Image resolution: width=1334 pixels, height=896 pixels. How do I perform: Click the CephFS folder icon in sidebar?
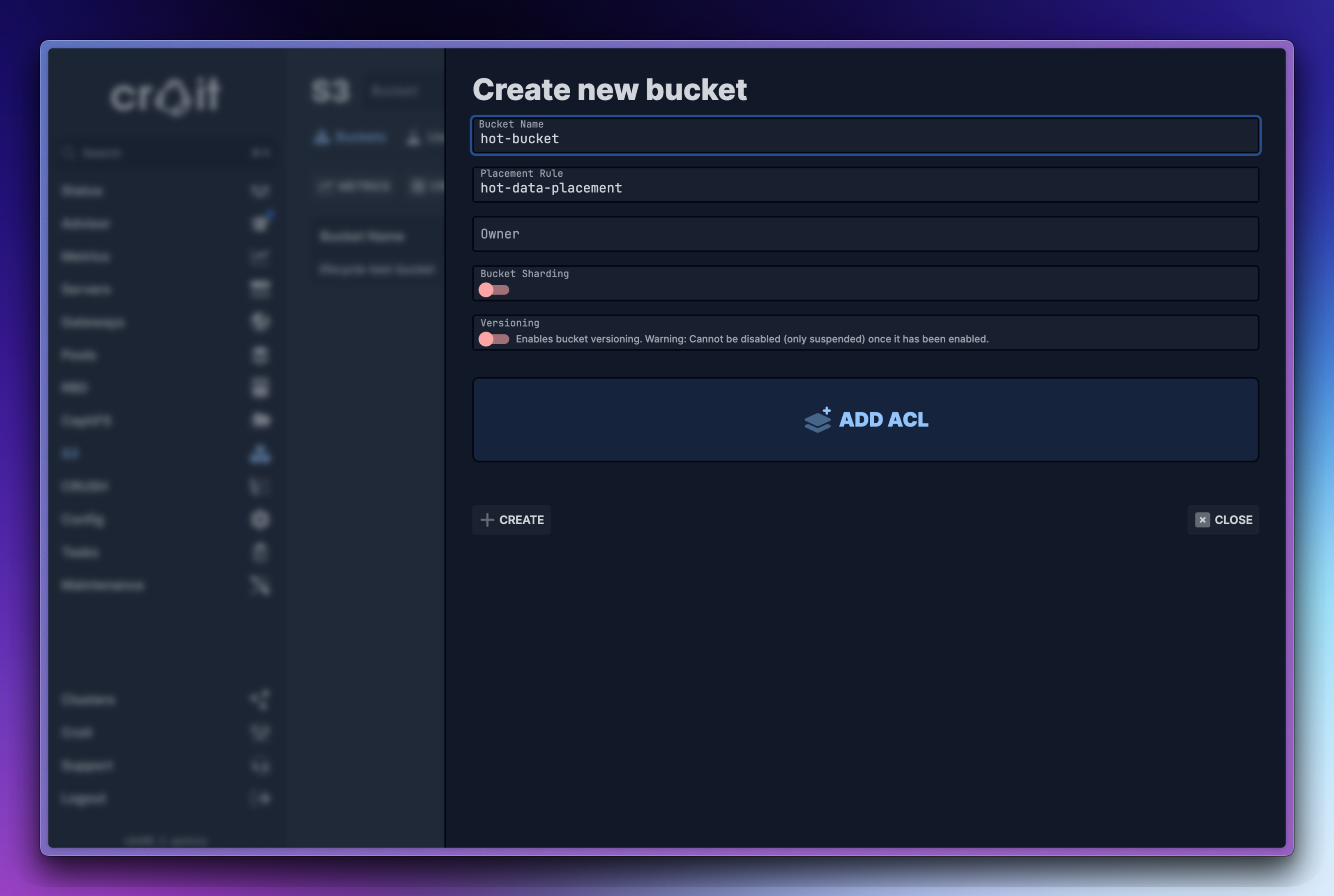(x=260, y=421)
